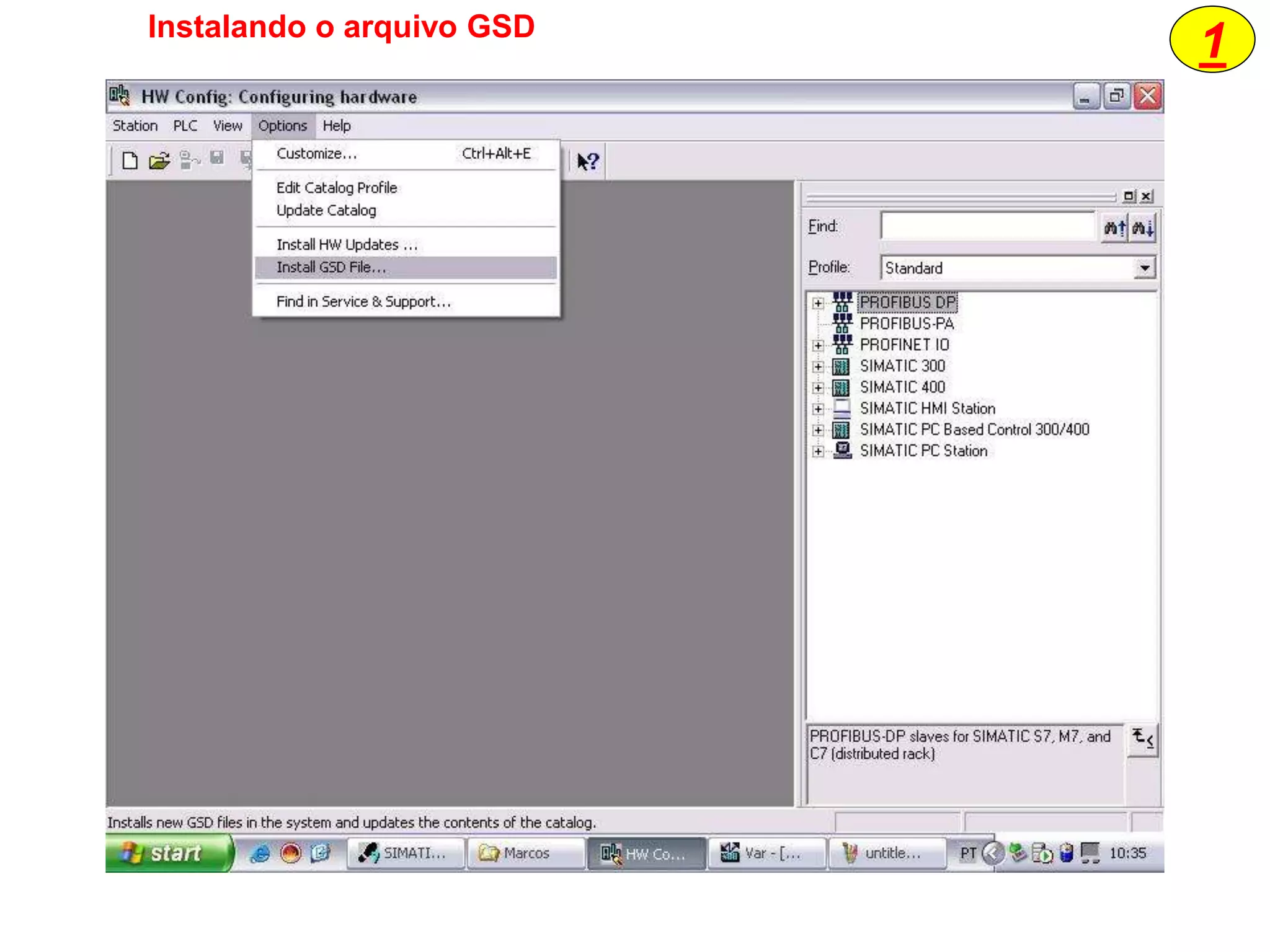1270x952 pixels.
Task: Choose Edit Catalog Profile
Action: click(406, 188)
